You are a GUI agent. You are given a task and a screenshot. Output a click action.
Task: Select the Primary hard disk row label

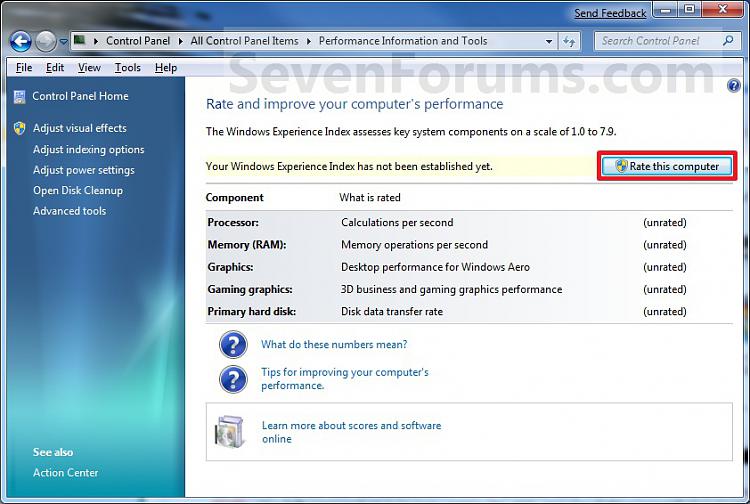[x=252, y=312]
